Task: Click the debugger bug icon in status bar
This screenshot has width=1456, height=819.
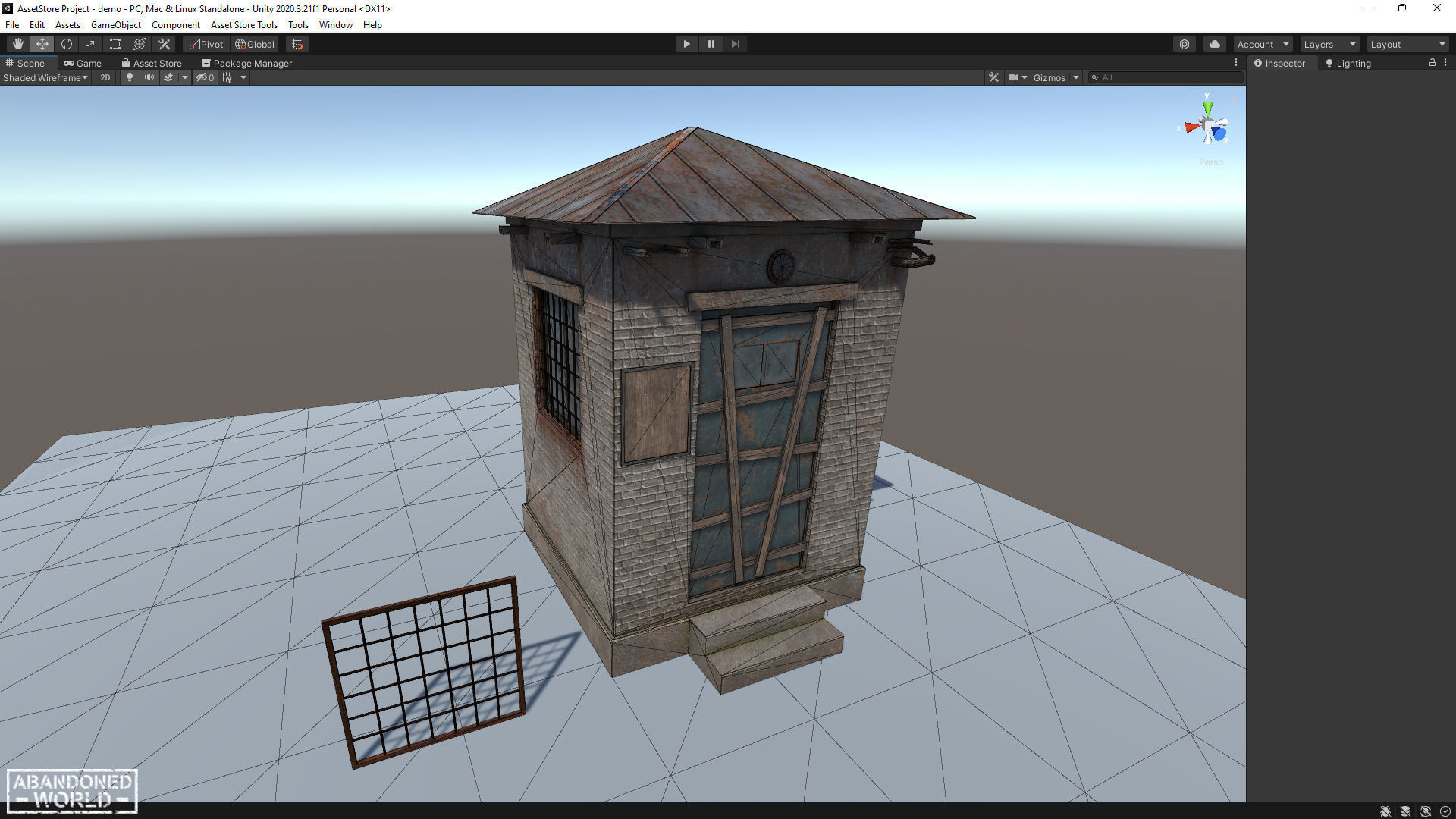Action: pos(1385,811)
